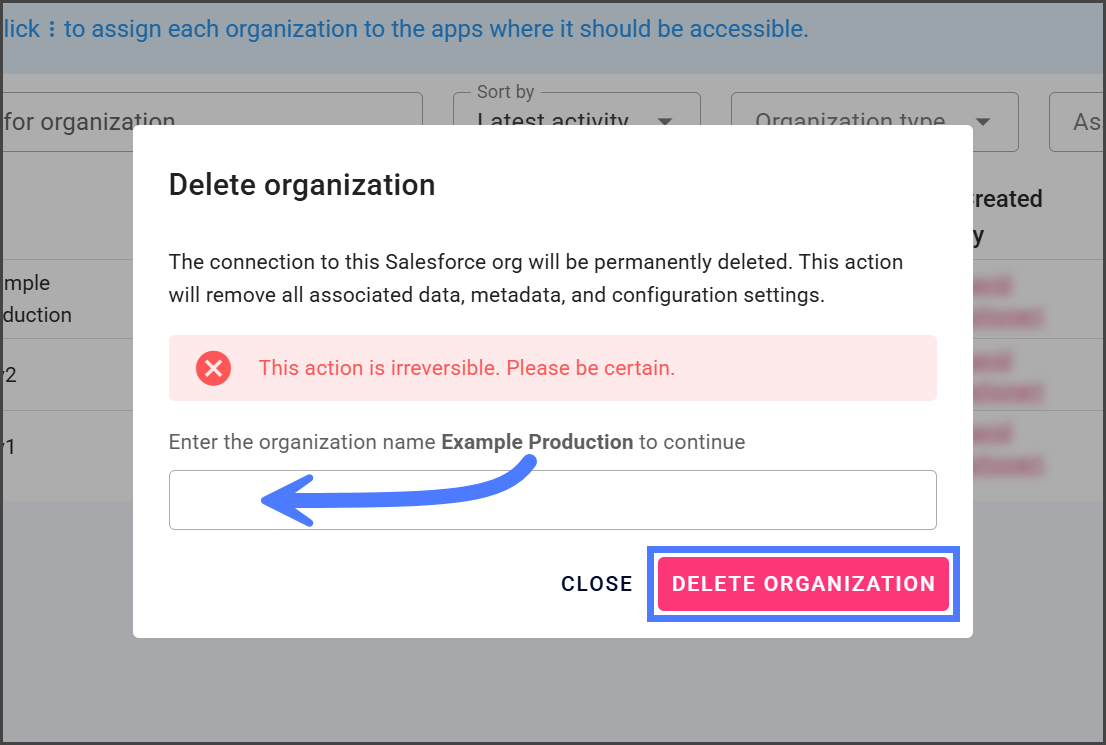Click bold Example Production text in dialog
1106x745 pixels.
click(537, 442)
